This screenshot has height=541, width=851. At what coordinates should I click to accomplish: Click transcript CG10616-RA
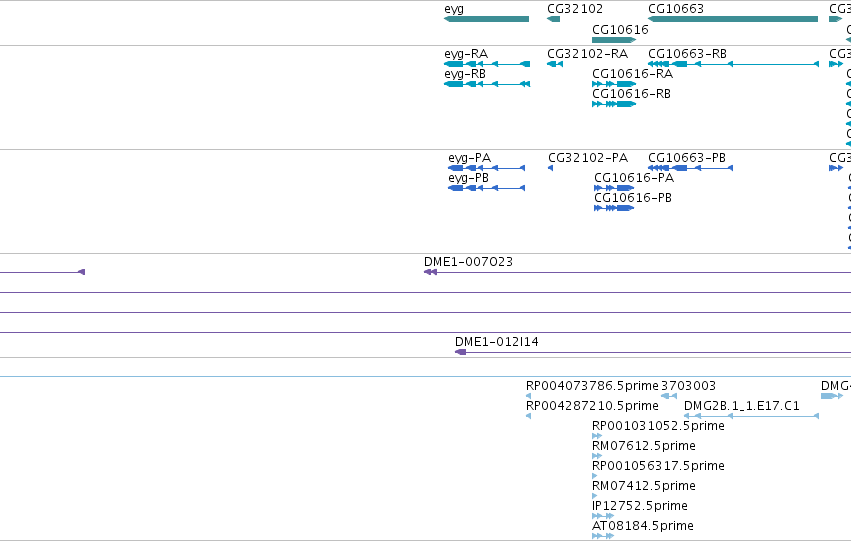[x=614, y=84]
